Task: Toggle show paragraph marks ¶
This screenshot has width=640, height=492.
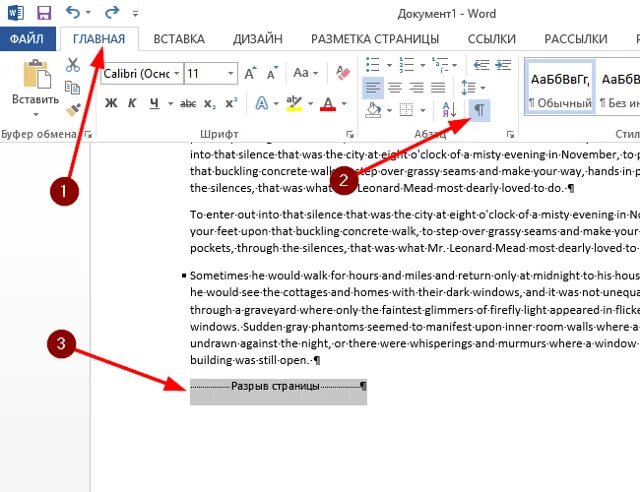Action: pos(479,109)
